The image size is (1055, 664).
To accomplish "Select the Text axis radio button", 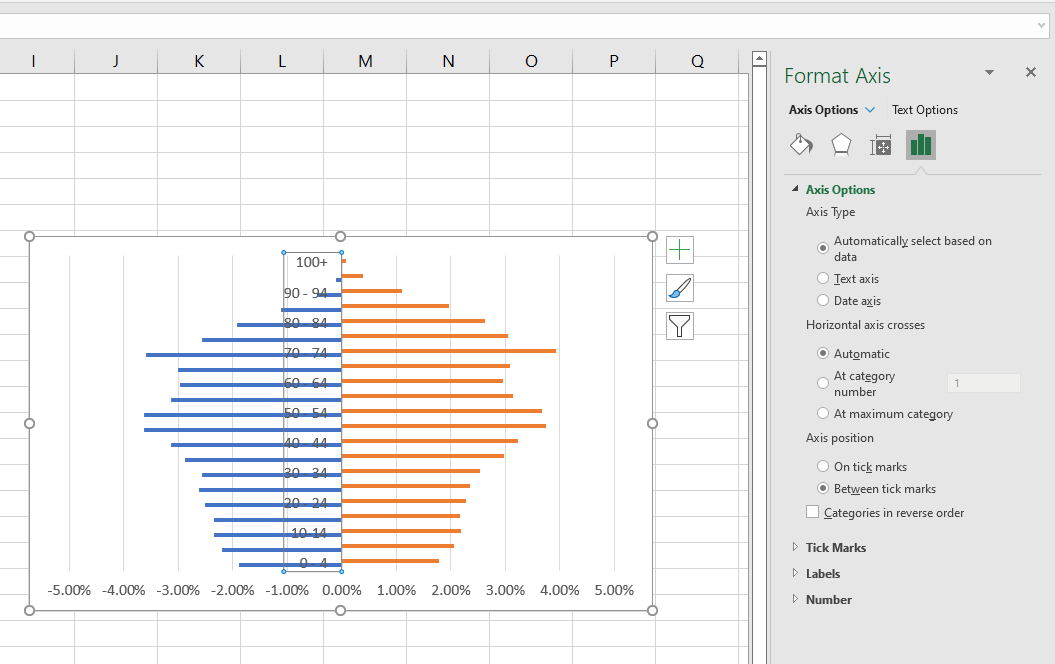I will [822, 278].
